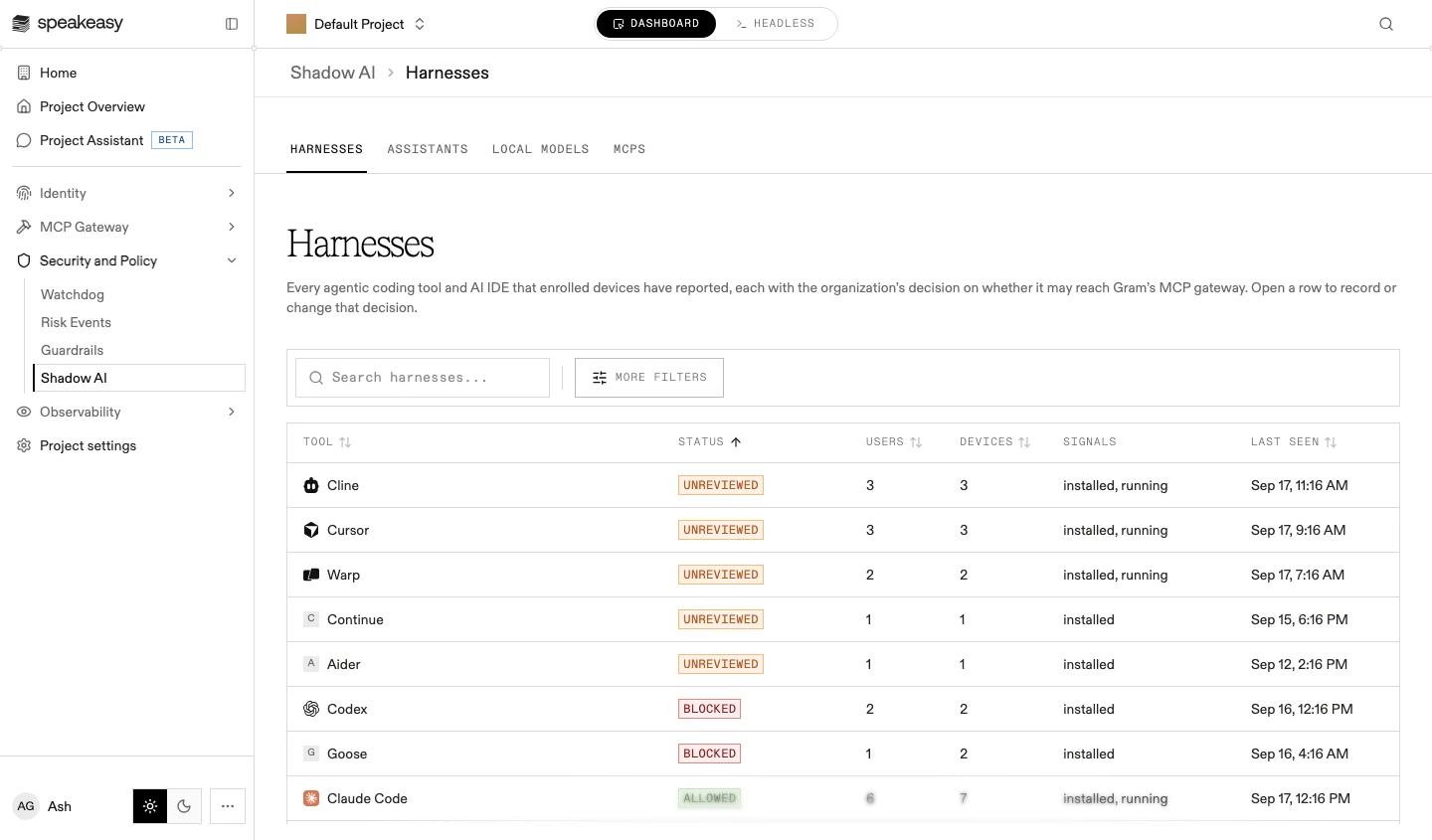Click the Project settings gear icon

point(24,445)
